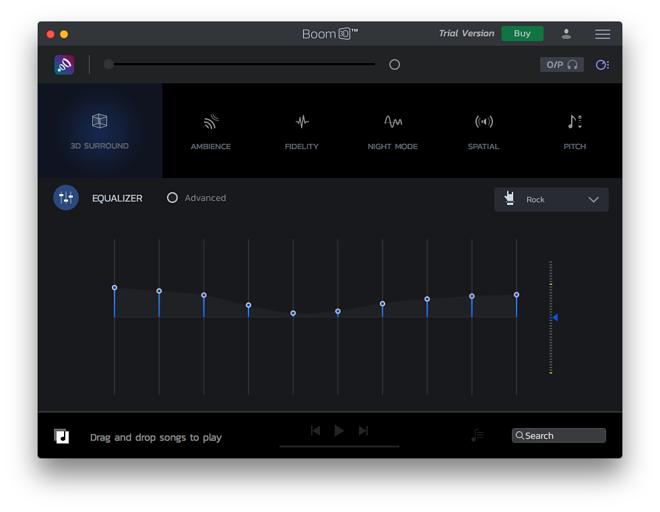Click the music library album icon
660x512 pixels.
[x=61, y=436]
